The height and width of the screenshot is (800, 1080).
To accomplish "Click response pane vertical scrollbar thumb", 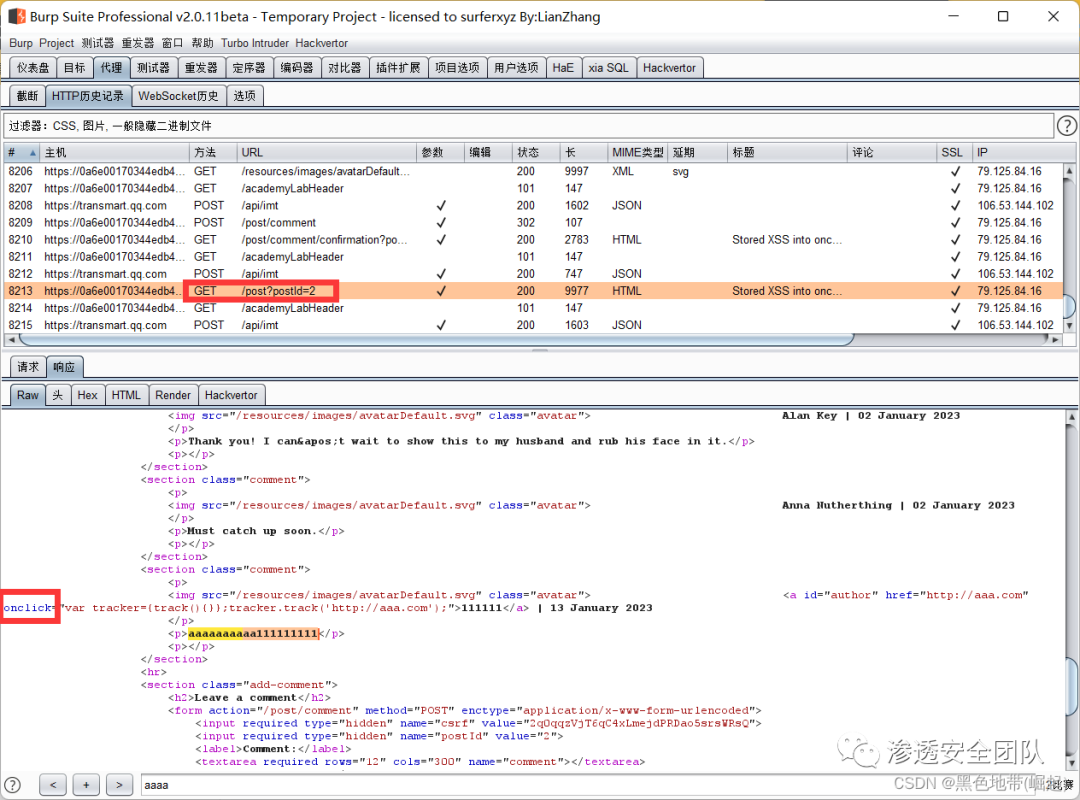I will [1072, 686].
